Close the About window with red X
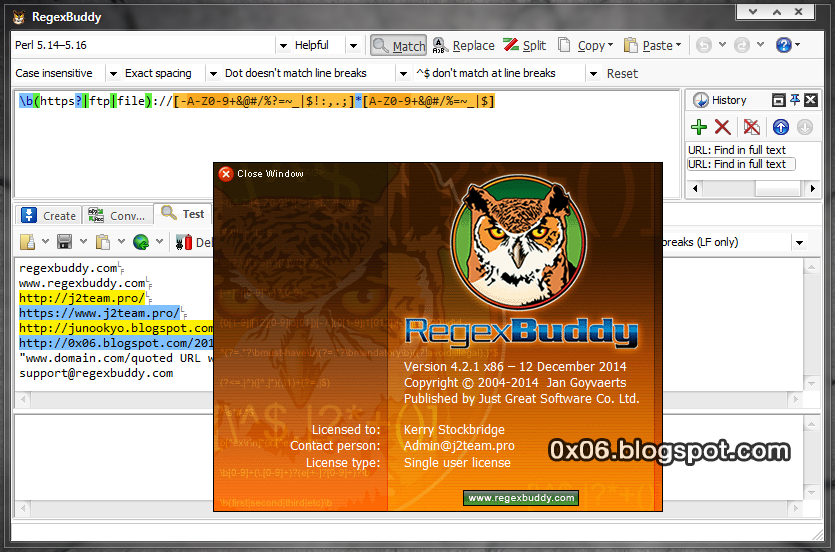 coord(226,174)
